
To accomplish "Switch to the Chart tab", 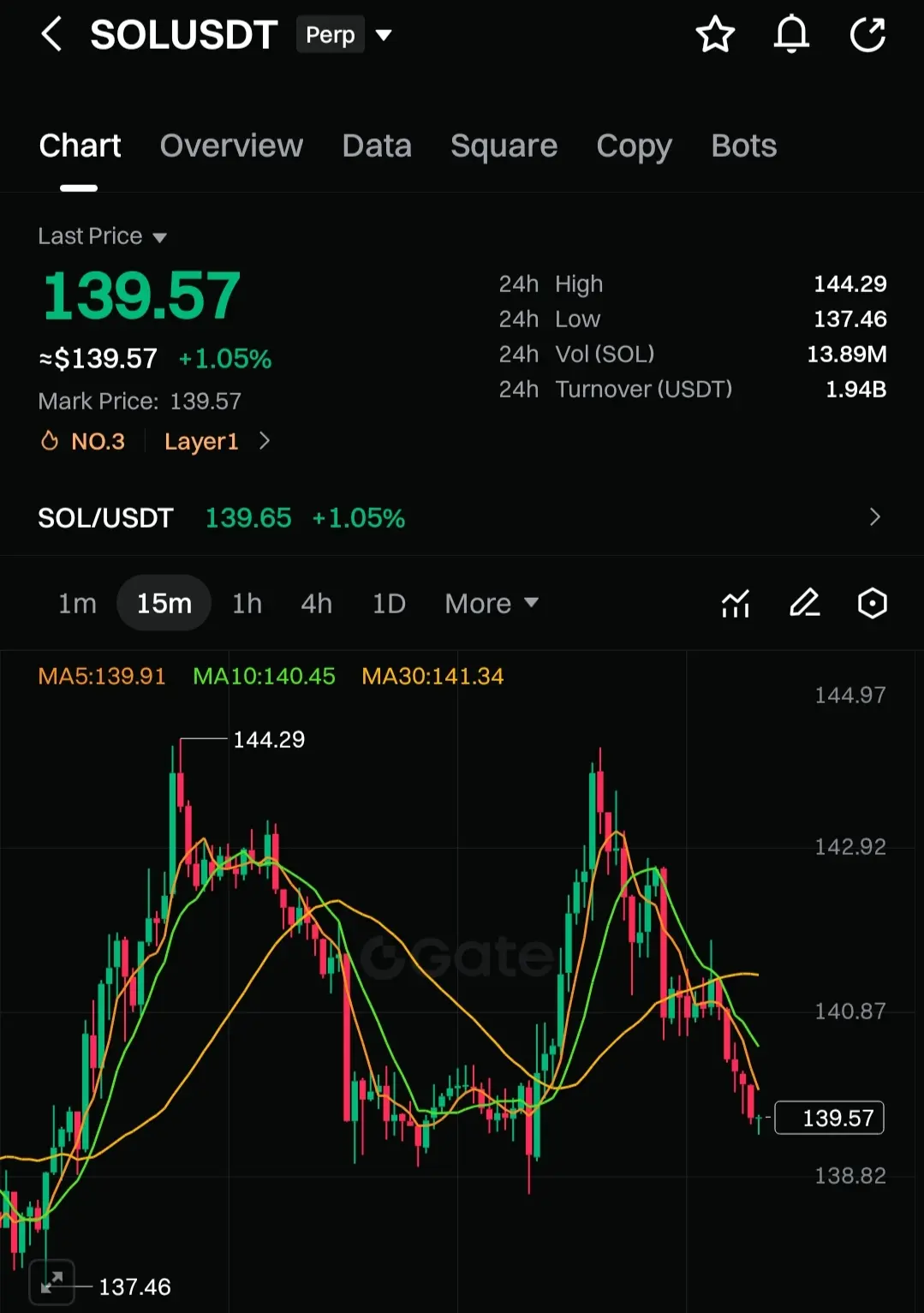I will pos(80,146).
